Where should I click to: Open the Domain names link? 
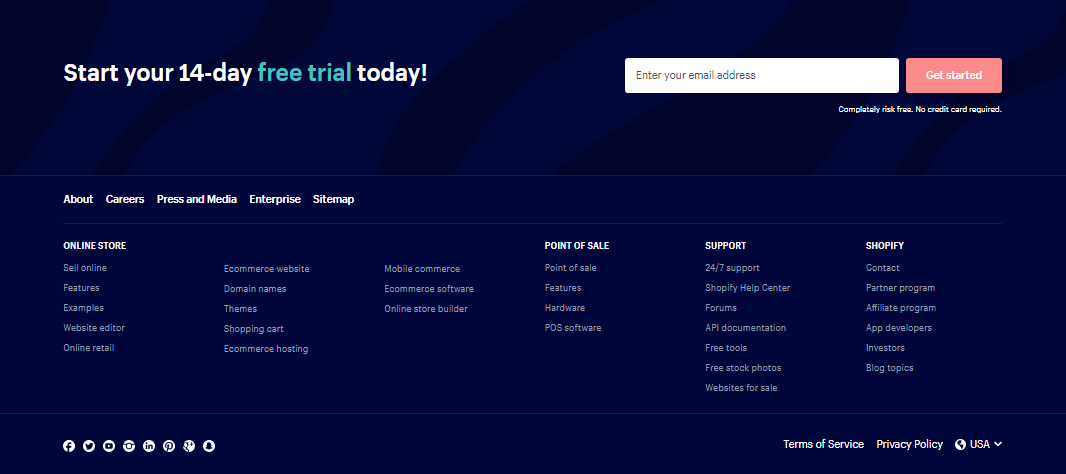tap(255, 289)
